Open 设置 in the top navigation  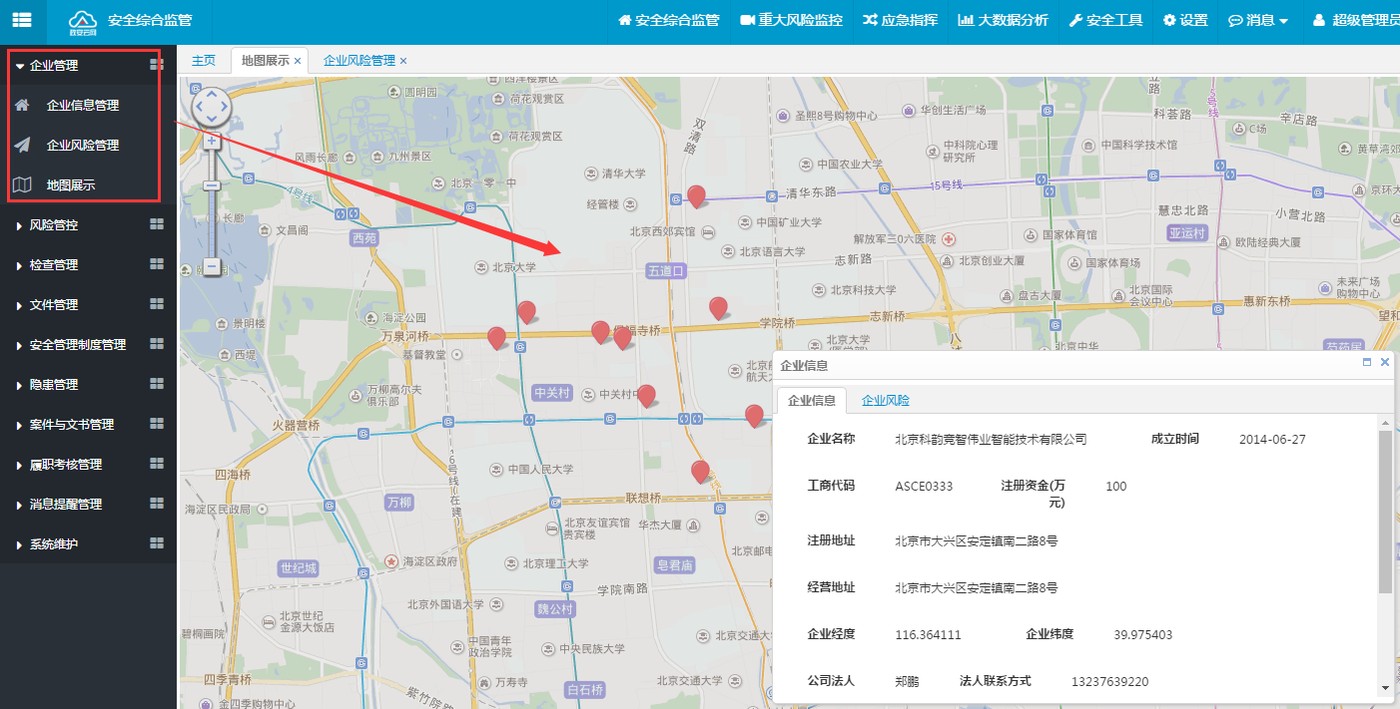pos(1185,20)
